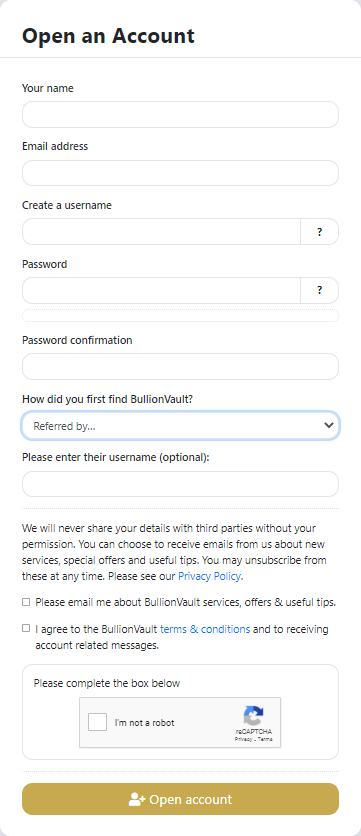Click the password strength indicator bar
Screen dimensions: 361x836
click(x=180, y=316)
